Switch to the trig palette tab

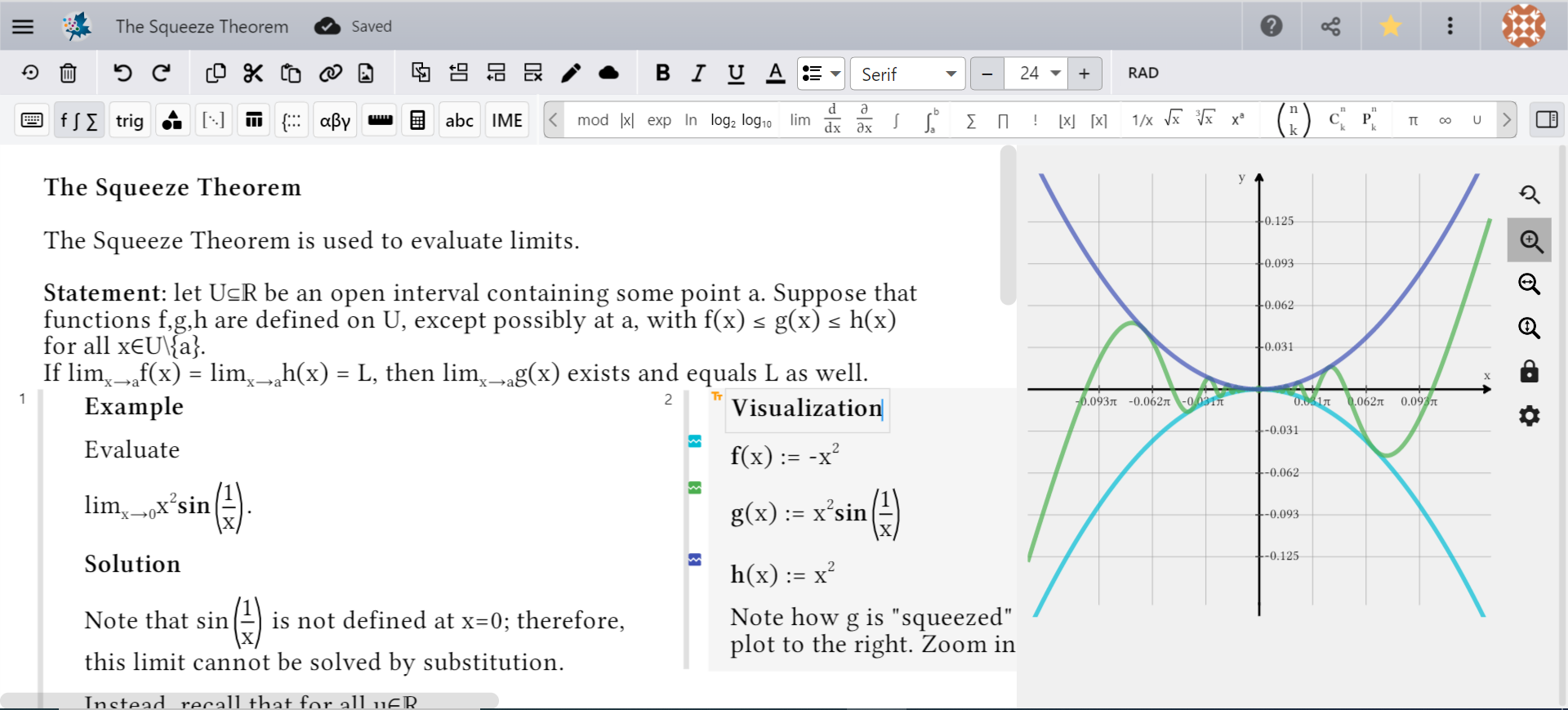(x=130, y=121)
